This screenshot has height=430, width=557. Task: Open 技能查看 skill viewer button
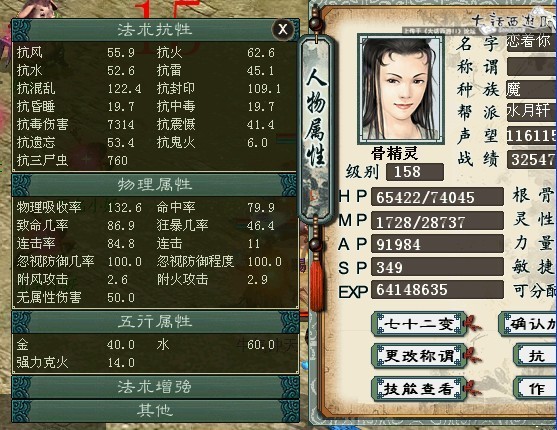click(419, 389)
